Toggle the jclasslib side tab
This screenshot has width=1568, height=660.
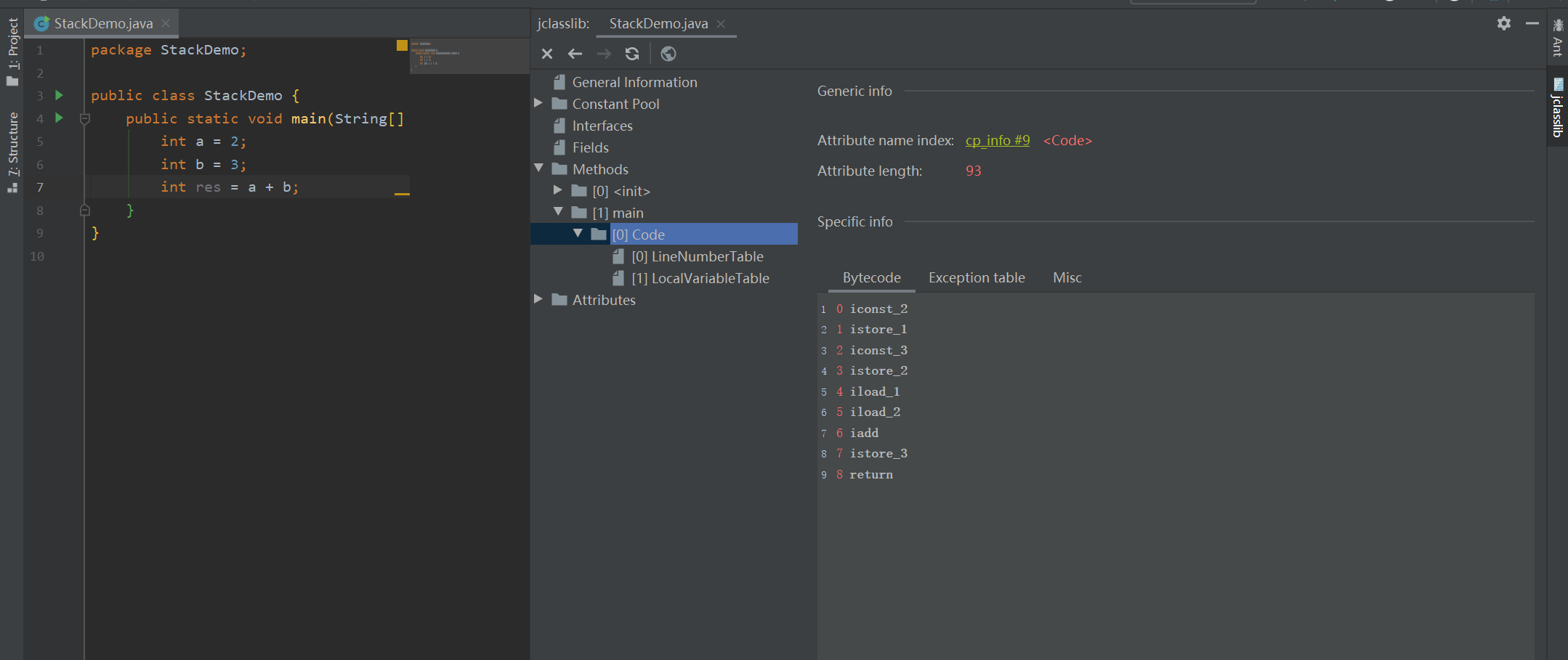click(x=1557, y=107)
